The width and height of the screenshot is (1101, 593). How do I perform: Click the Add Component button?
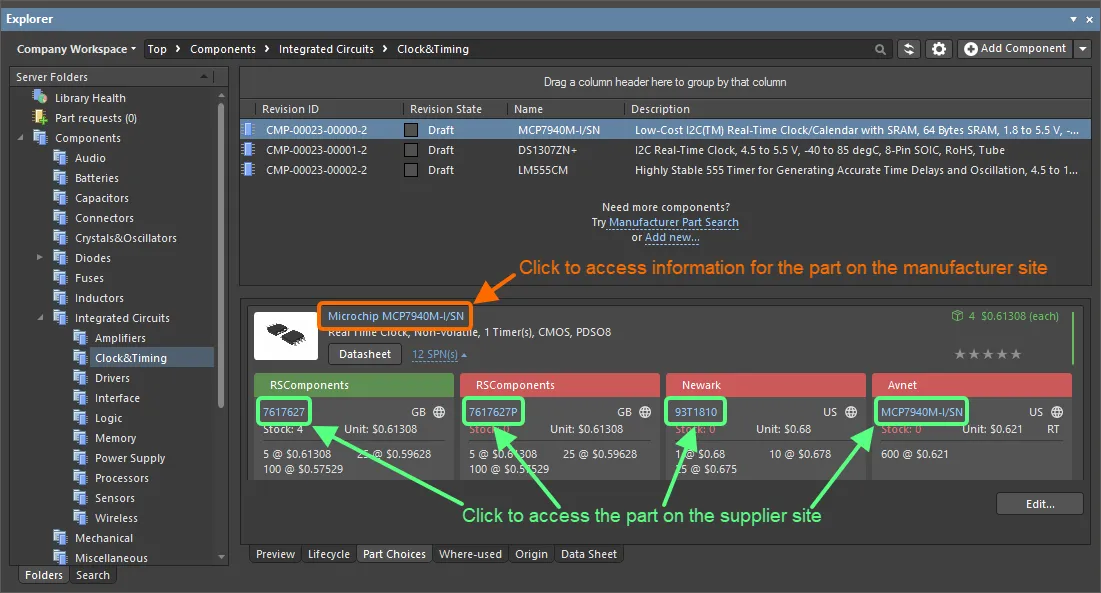click(x=1015, y=48)
